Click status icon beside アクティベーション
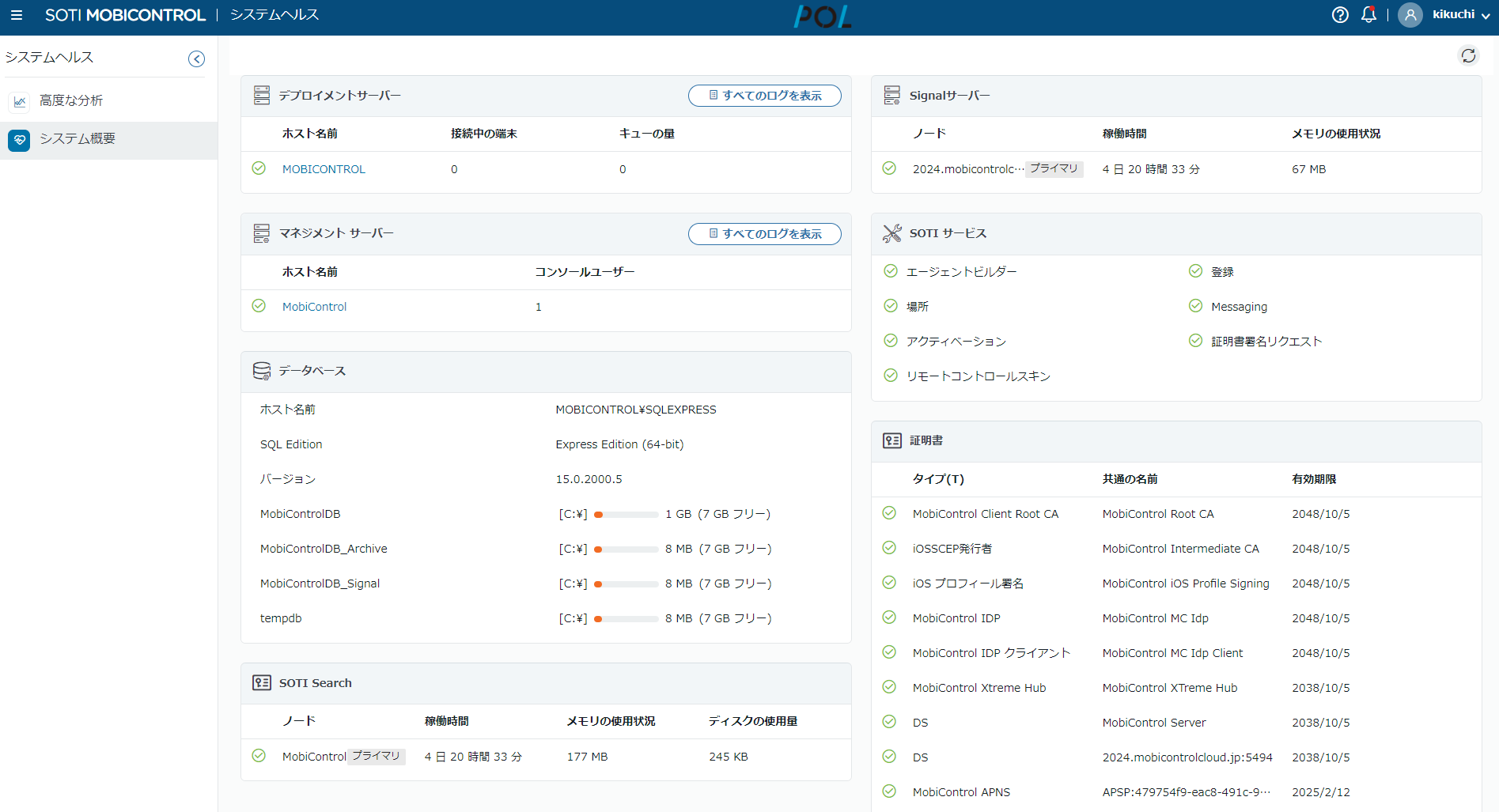Image resolution: width=1499 pixels, height=812 pixels. pos(891,341)
